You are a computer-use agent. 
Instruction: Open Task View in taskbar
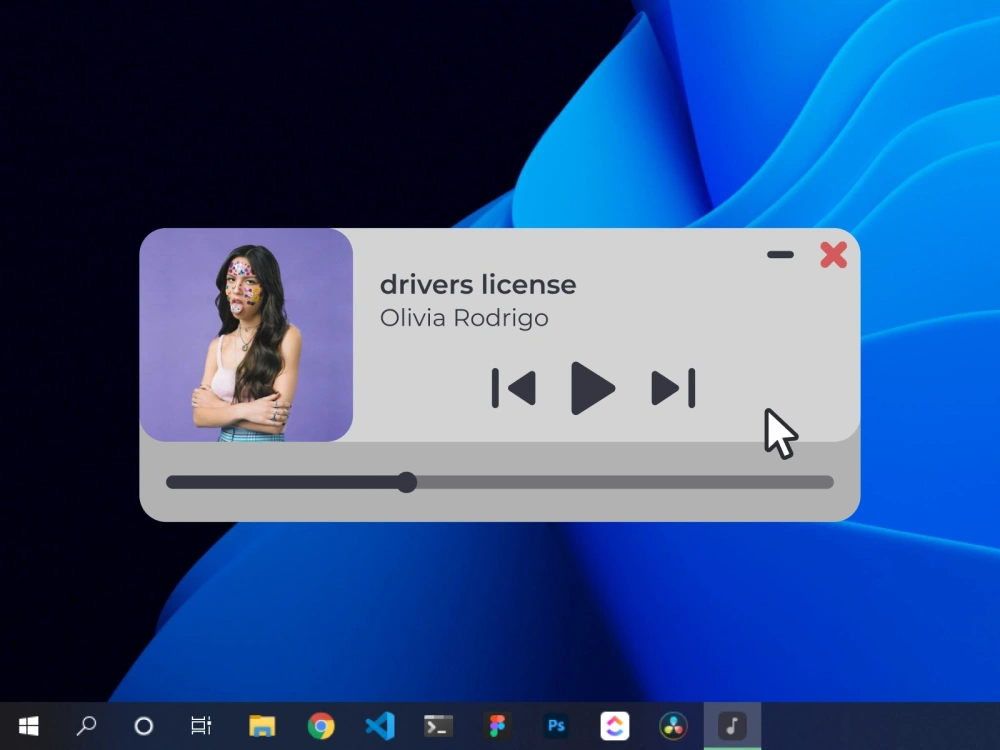click(x=202, y=726)
